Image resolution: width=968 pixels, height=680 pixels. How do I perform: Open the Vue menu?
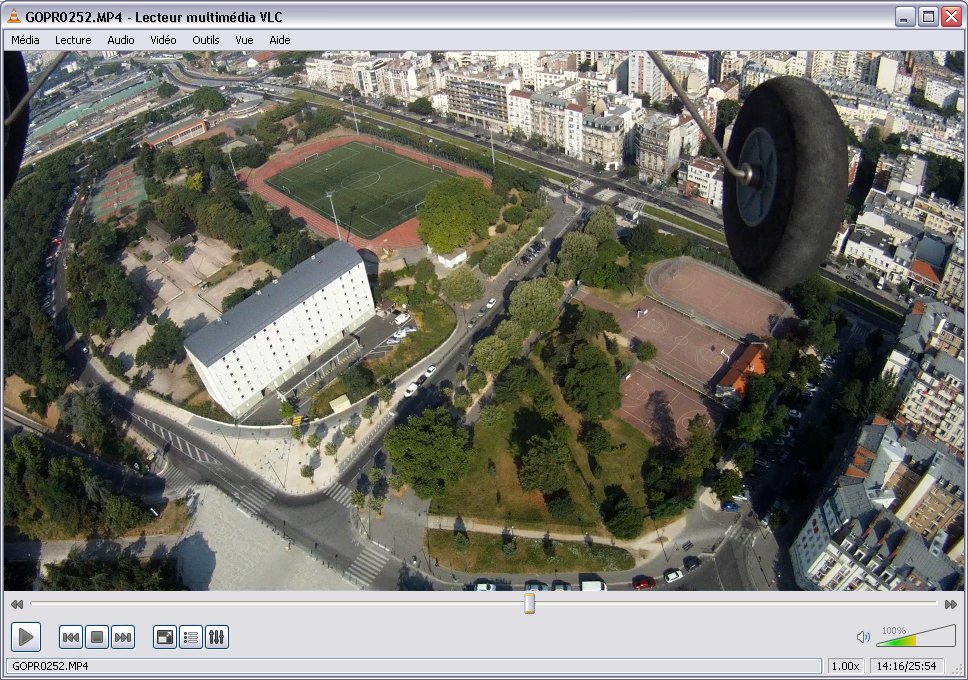pos(244,40)
